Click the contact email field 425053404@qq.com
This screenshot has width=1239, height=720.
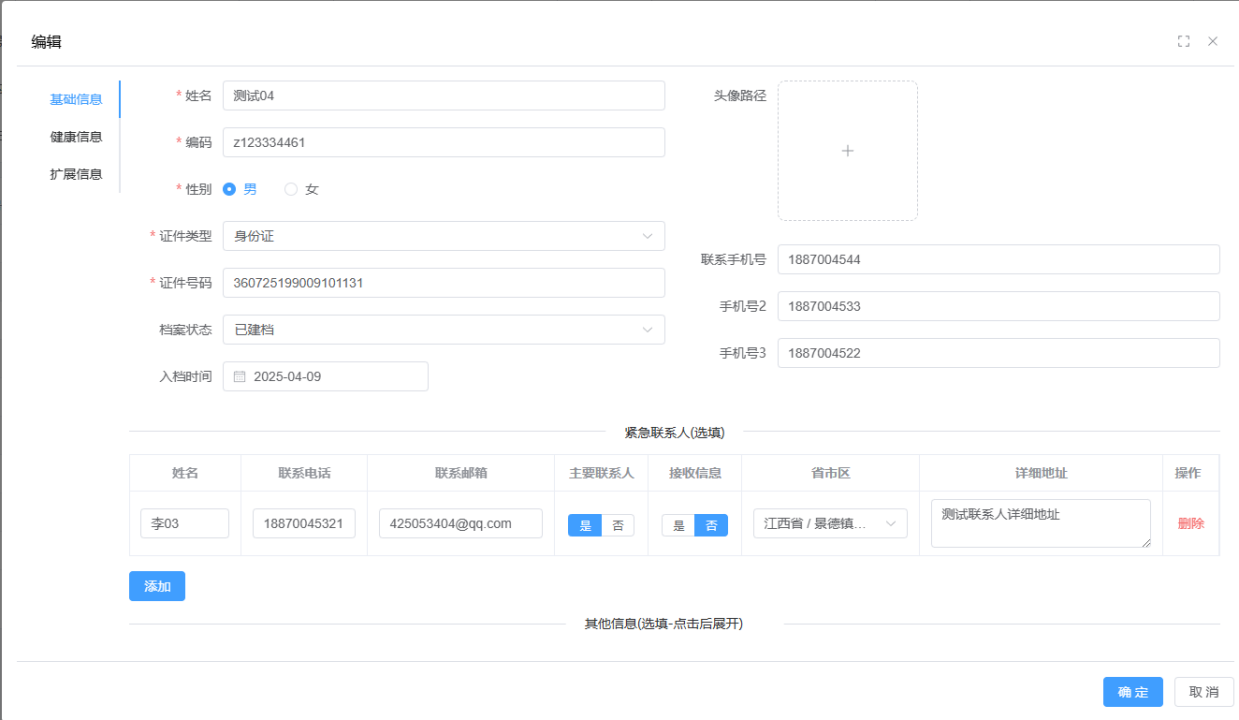(461, 523)
